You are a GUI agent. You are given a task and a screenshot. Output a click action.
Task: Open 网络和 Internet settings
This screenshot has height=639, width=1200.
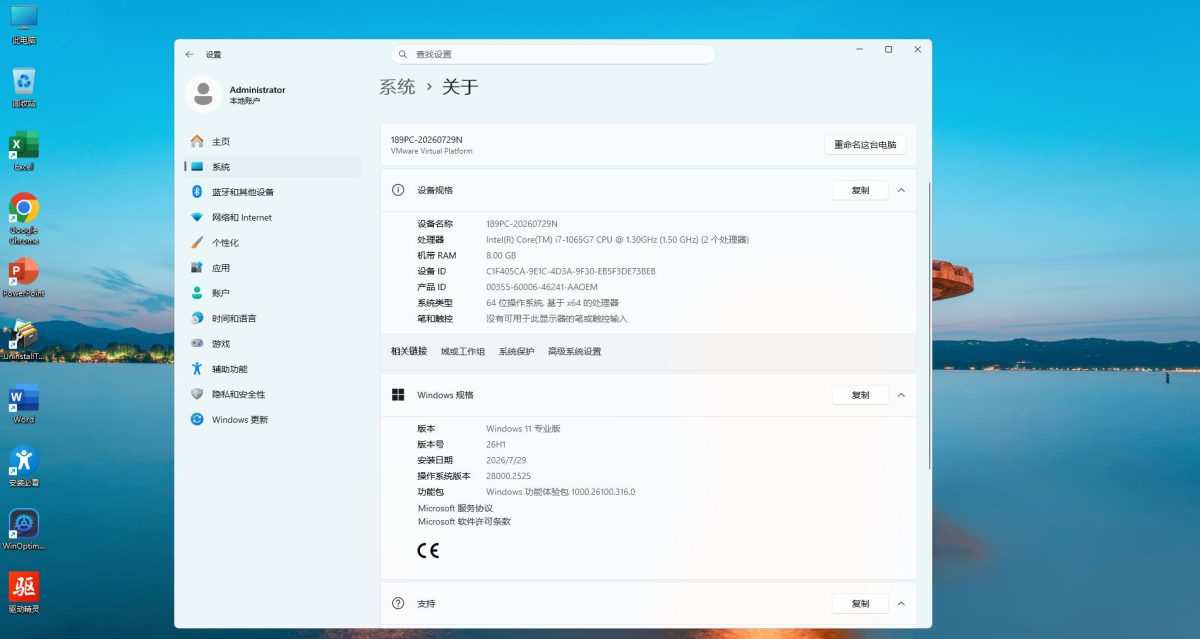point(273,217)
